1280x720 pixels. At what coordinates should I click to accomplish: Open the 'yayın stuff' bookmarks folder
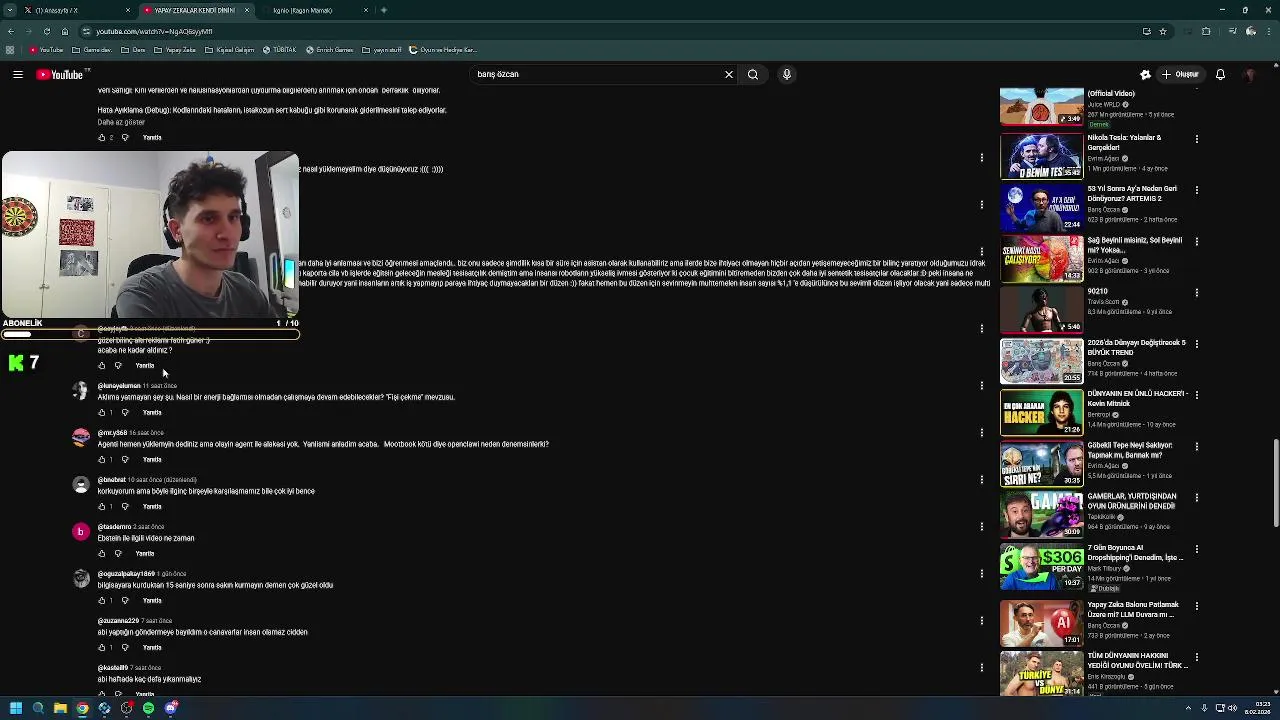382,50
